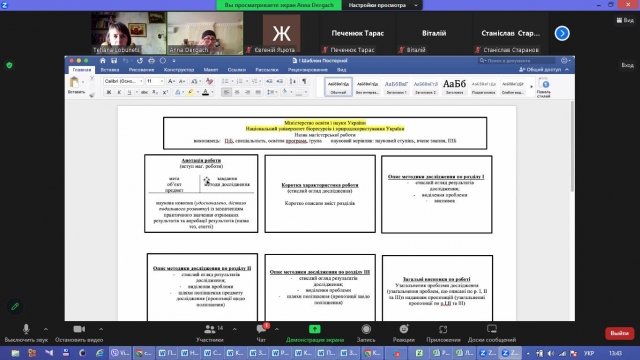Click the numbered list icon
Image resolution: width=640 pixels, height=360 pixels.
point(240,81)
